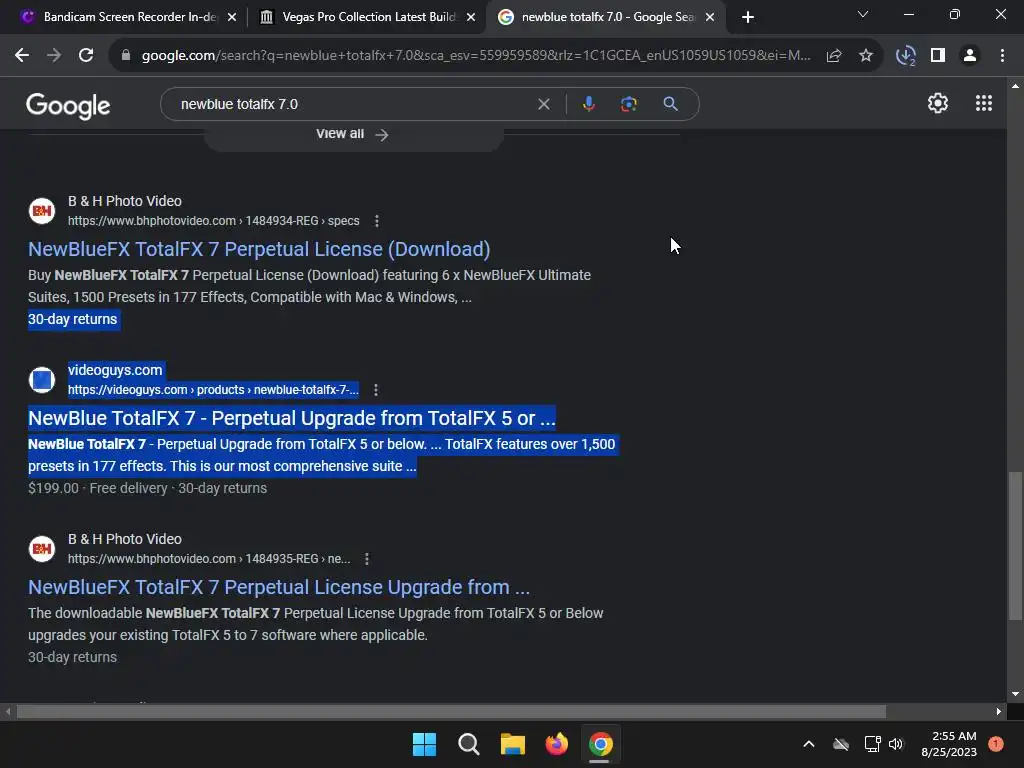Viewport: 1024px width, 768px height.
Task: Open Chrome profile avatar
Action: 970,56
